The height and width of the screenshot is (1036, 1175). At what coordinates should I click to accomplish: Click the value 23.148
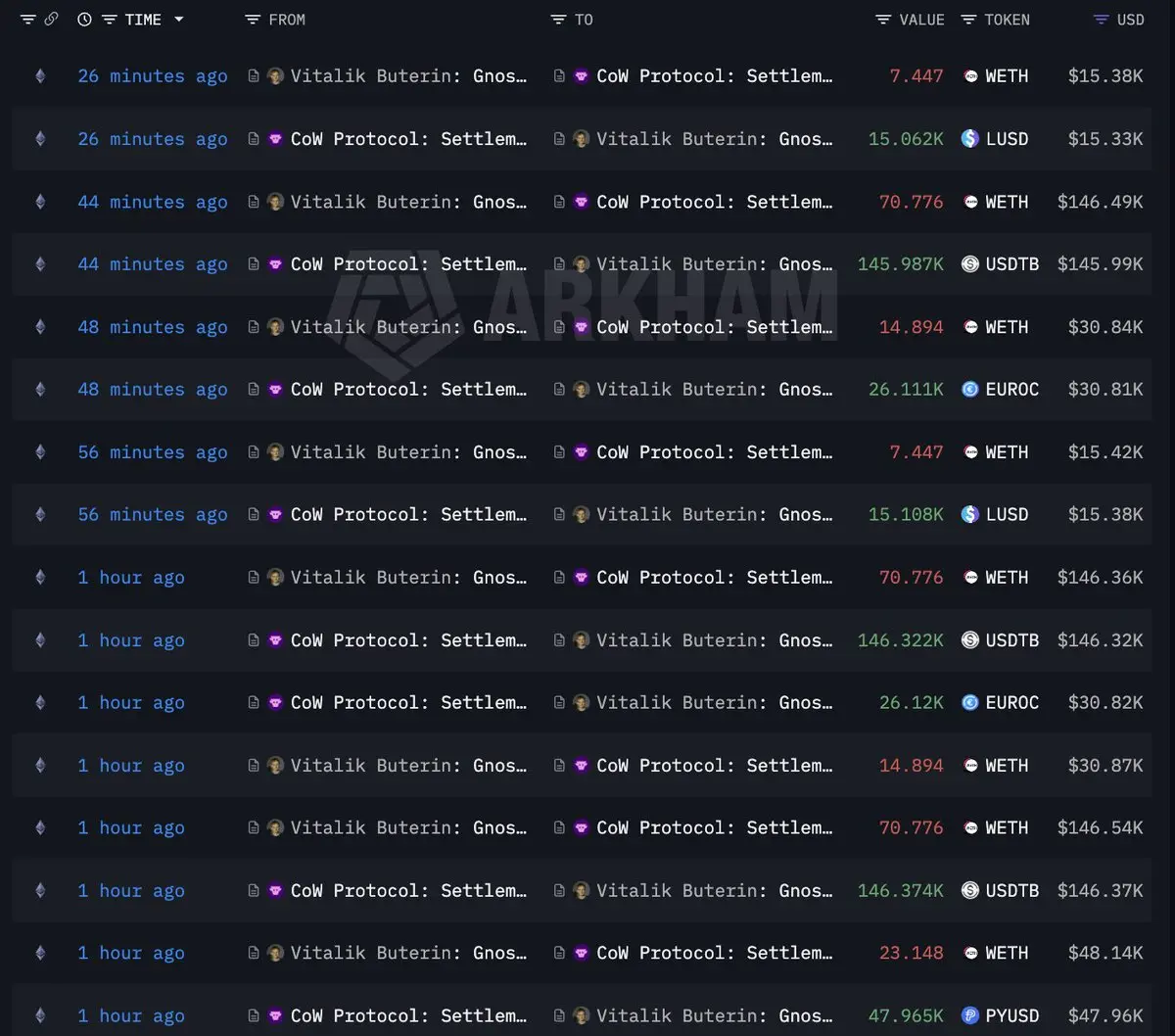(x=912, y=953)
